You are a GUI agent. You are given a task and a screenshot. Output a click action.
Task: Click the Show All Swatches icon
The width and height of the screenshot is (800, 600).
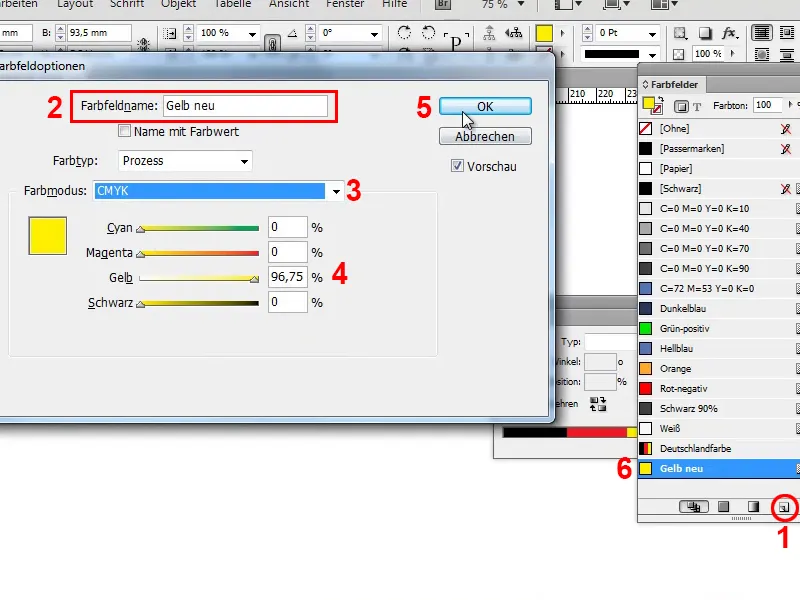point(695,507)
